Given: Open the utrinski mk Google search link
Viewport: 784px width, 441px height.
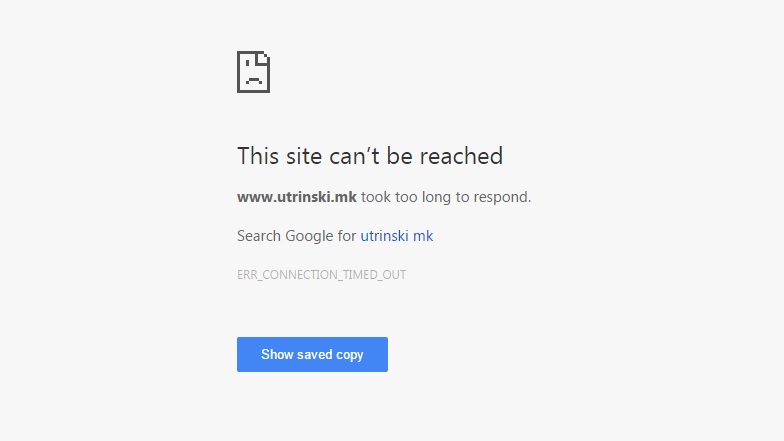Looking at the screenshot, I should pos(396,236).
